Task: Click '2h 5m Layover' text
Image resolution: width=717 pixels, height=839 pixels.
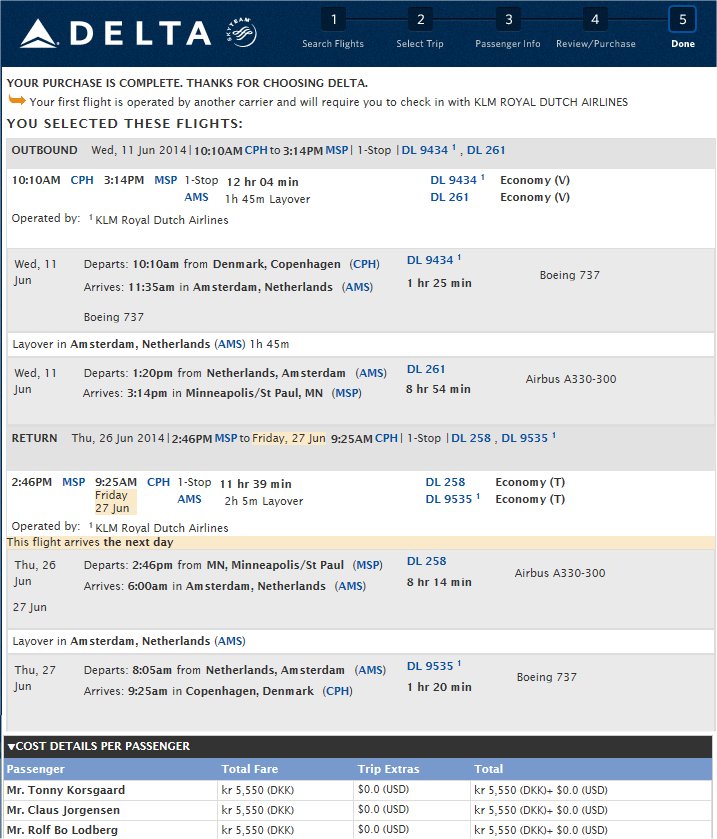Action: pos(264,501)
